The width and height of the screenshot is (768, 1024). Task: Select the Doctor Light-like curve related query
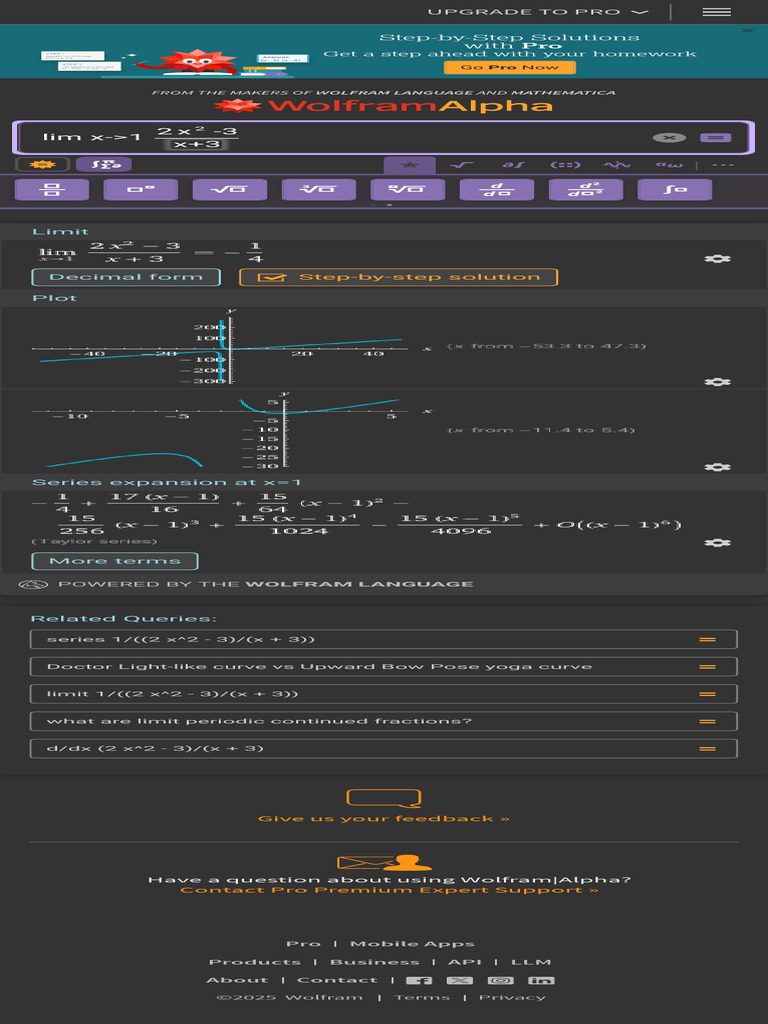(x=383, y=667)
